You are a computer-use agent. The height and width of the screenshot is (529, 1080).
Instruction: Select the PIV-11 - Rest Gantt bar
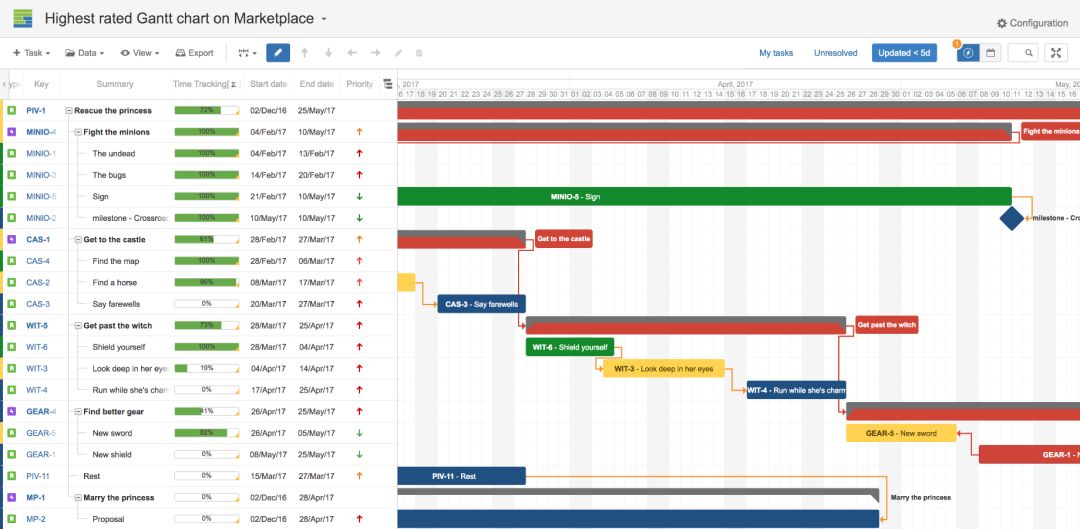click(x=461, y=476)
